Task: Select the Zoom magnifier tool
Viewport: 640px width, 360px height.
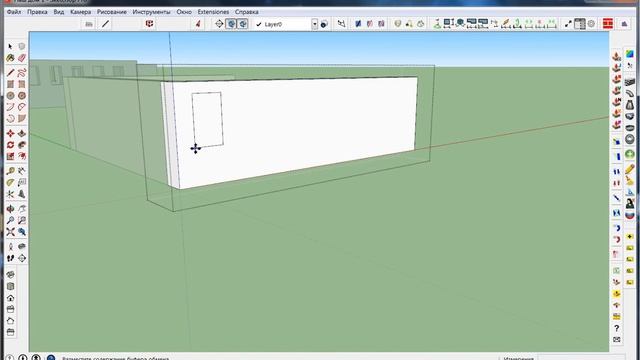Action: click(10, 220)
